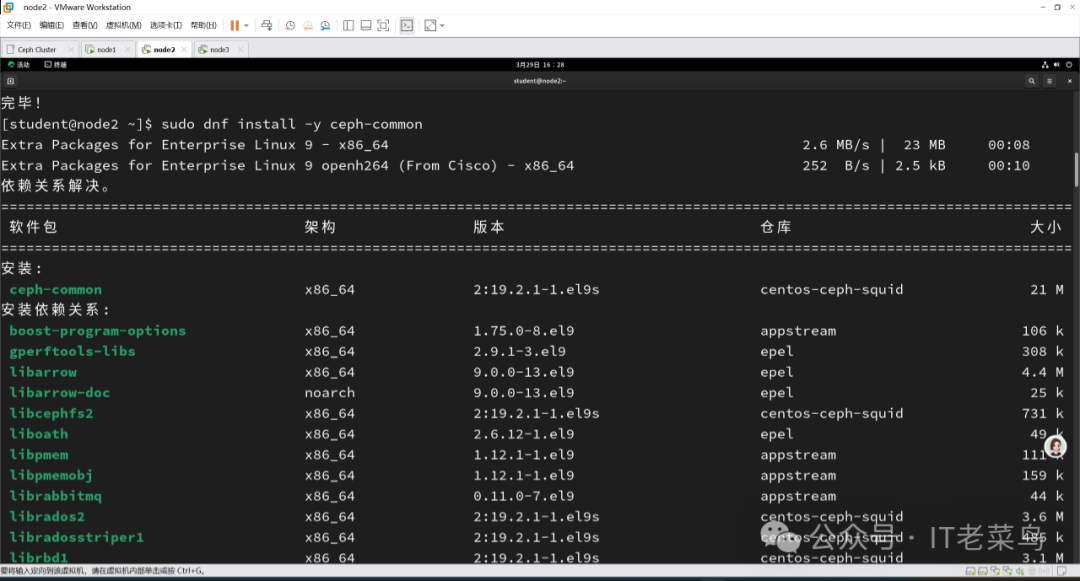The image size is (1080, 581).
Task: Click the VMware pause (suspend) button
Action: click(x=235, y=25)
